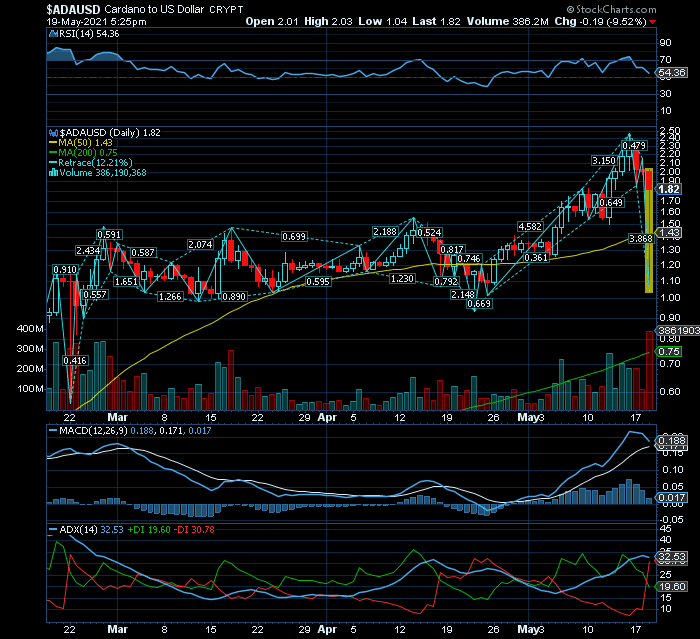Click the Low 1.04 value
The width and height of the screenshot is (700, 639).
(x=383, y=21)
